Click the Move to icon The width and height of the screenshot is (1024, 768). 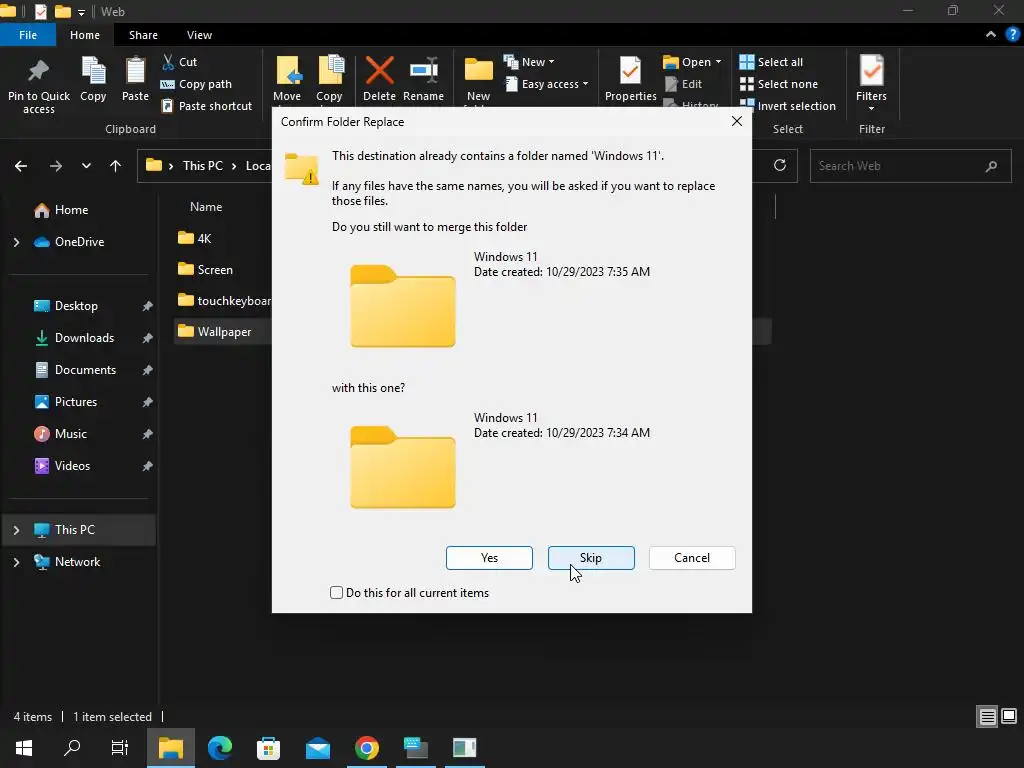pos(289,70)
